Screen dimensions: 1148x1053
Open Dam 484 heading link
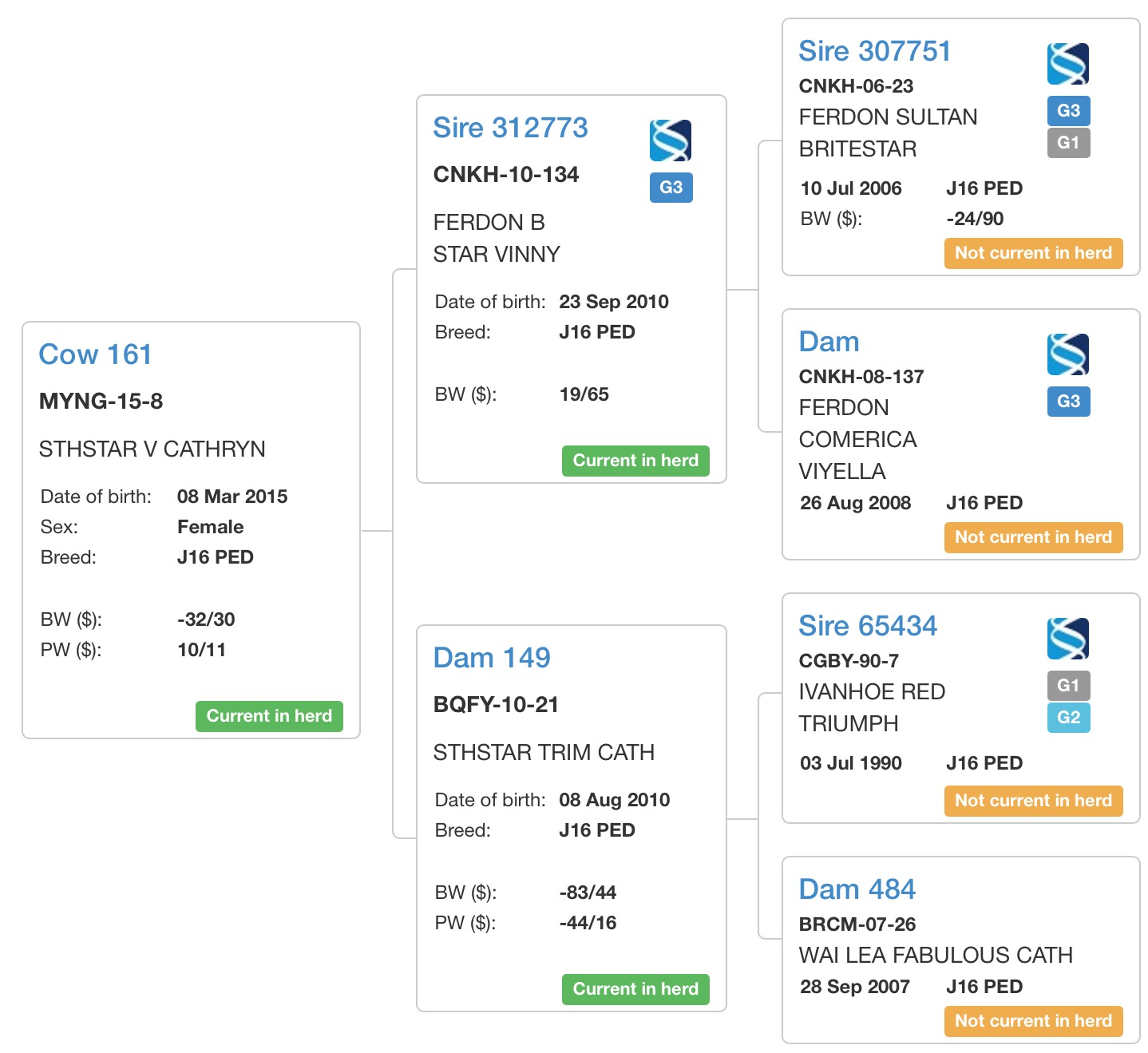point(857,889)
